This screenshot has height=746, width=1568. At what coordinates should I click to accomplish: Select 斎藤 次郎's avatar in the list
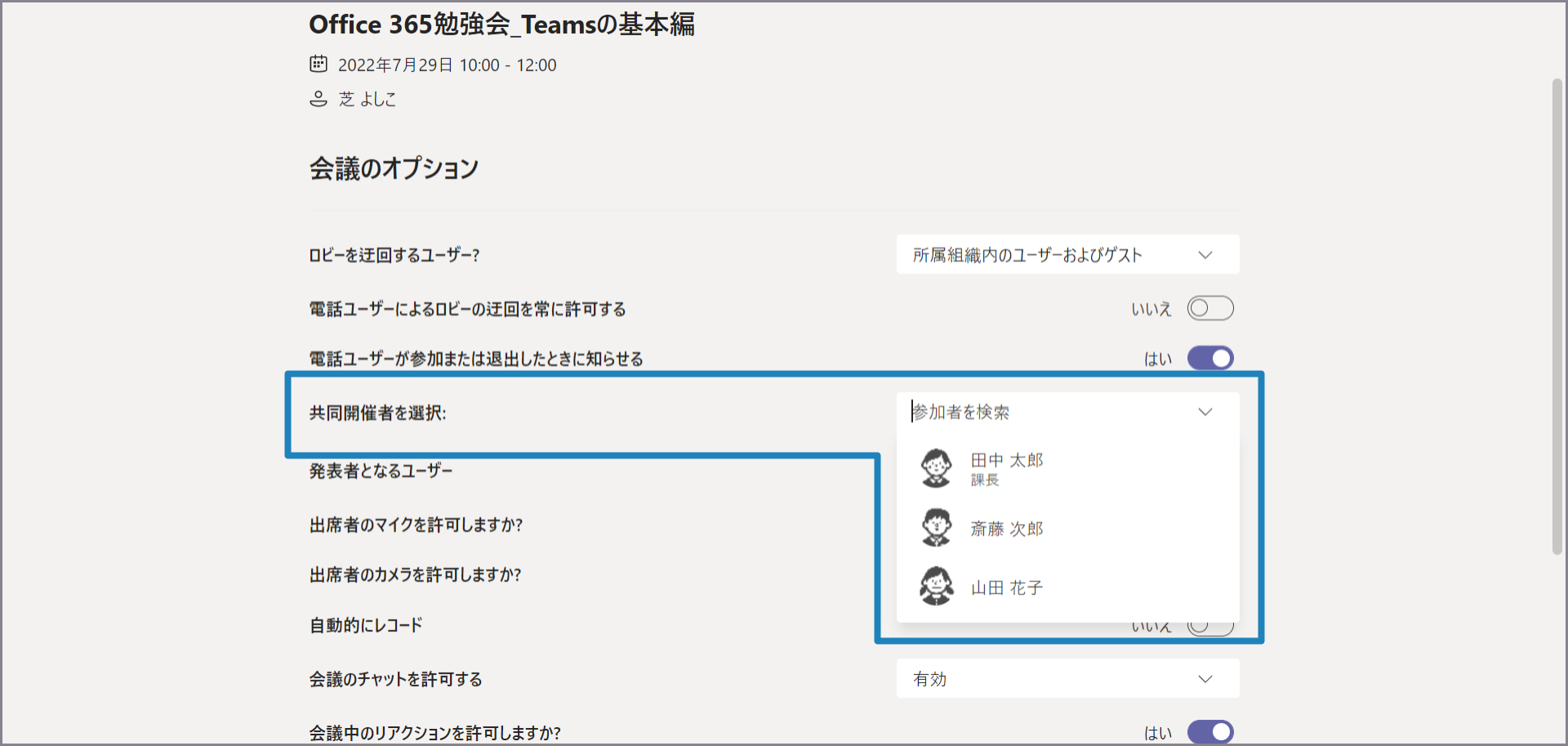(x=936, y=528)
